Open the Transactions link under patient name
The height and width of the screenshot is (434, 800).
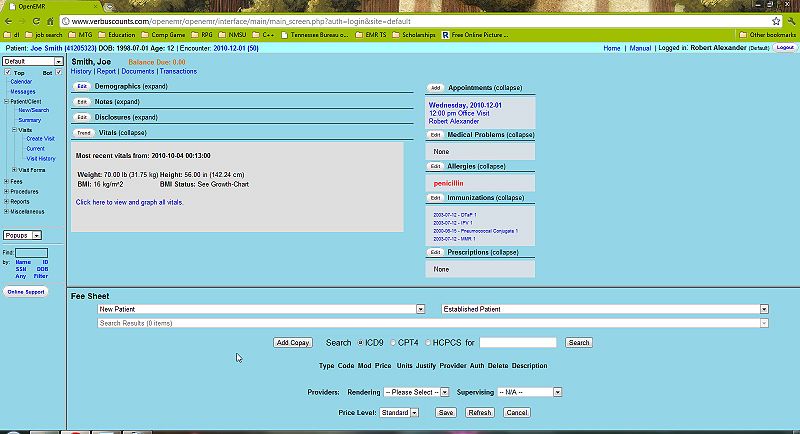[178, 72]
